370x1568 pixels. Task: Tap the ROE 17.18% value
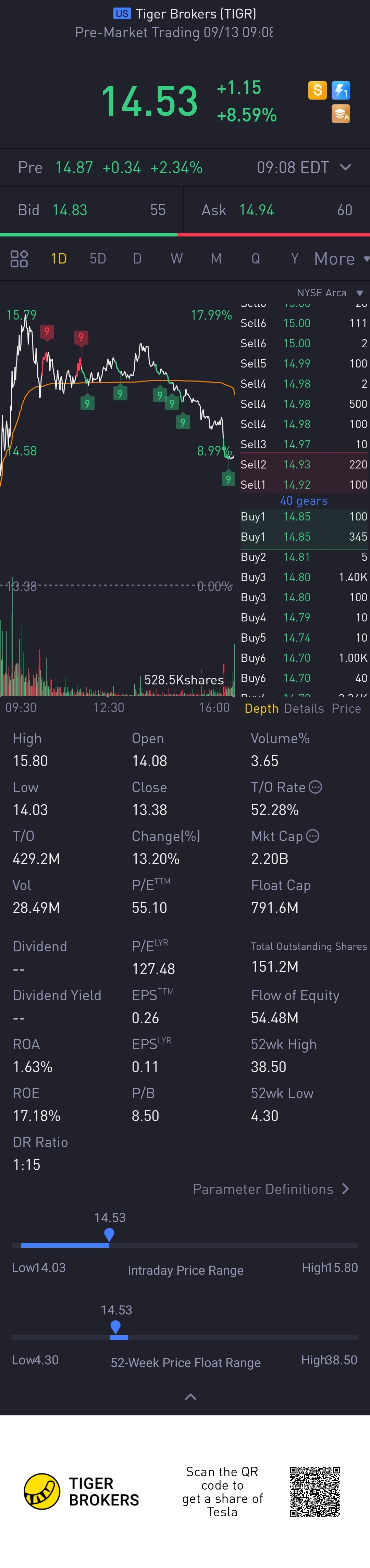point(37,1116)
